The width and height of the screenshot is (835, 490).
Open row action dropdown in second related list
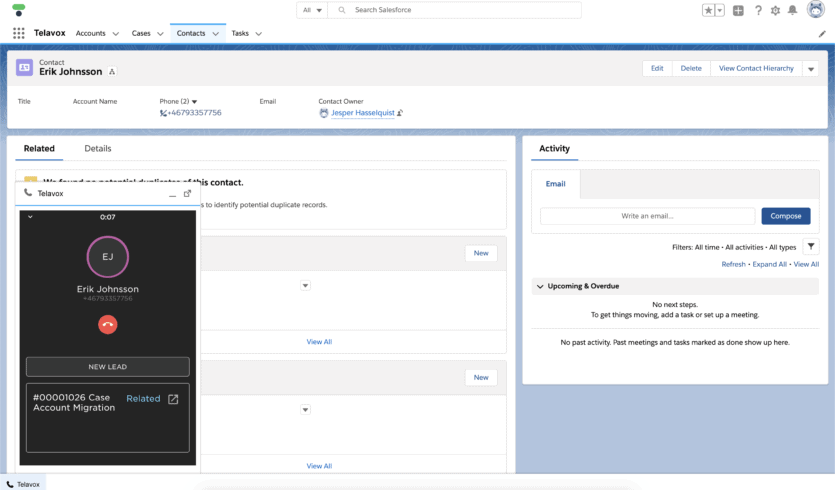coord(305,410)
